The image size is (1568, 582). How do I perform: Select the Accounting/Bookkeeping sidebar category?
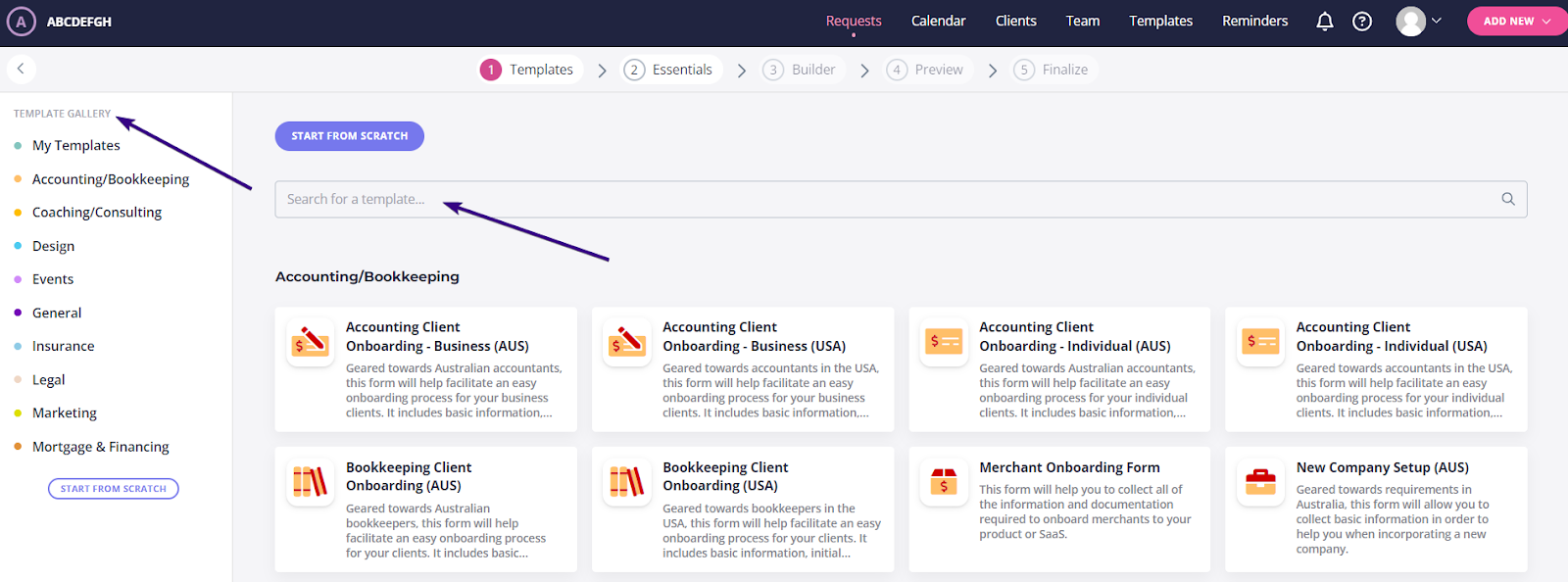coord(111,179)
